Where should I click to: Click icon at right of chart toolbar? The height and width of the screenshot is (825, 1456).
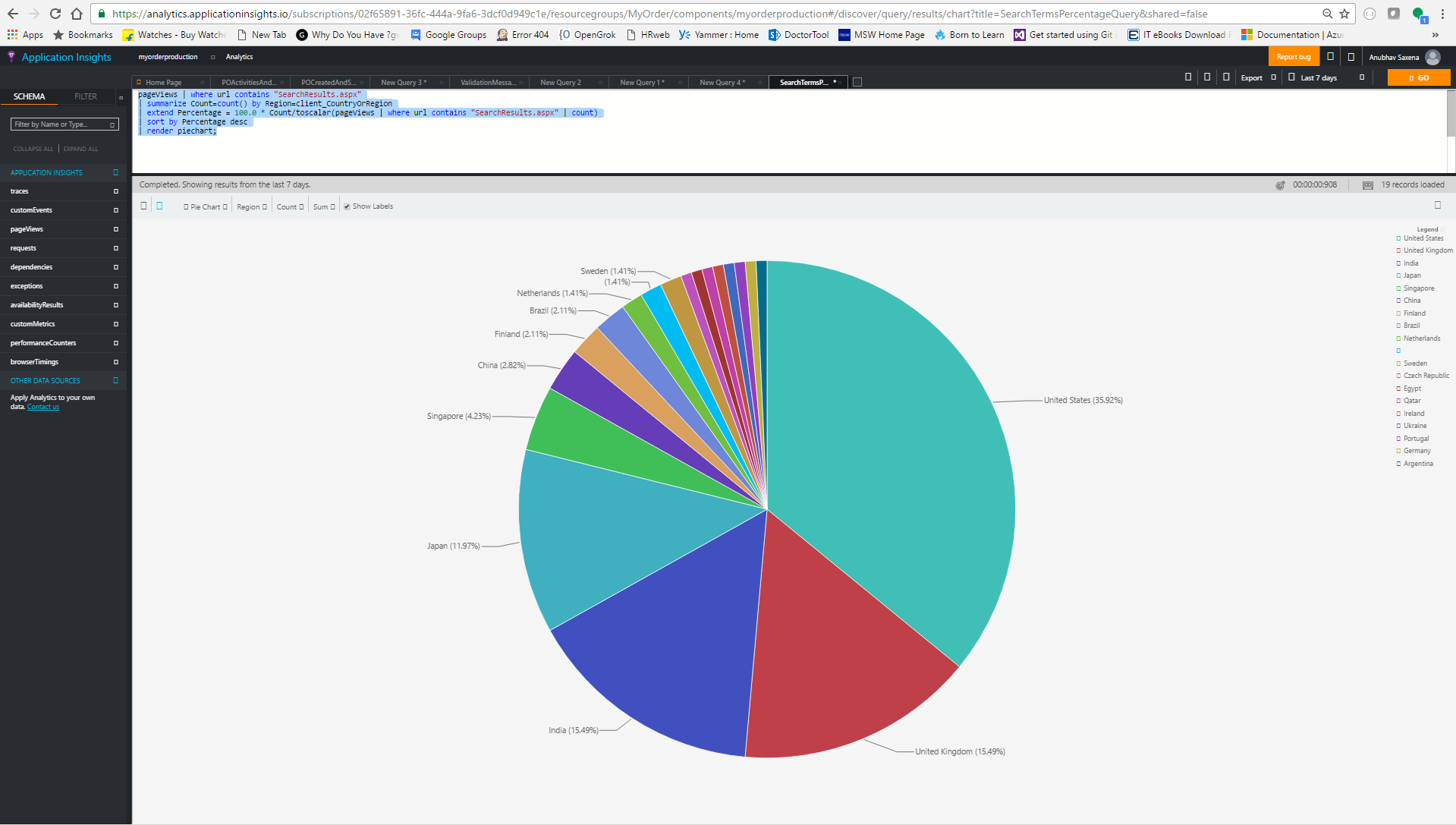1437,206
